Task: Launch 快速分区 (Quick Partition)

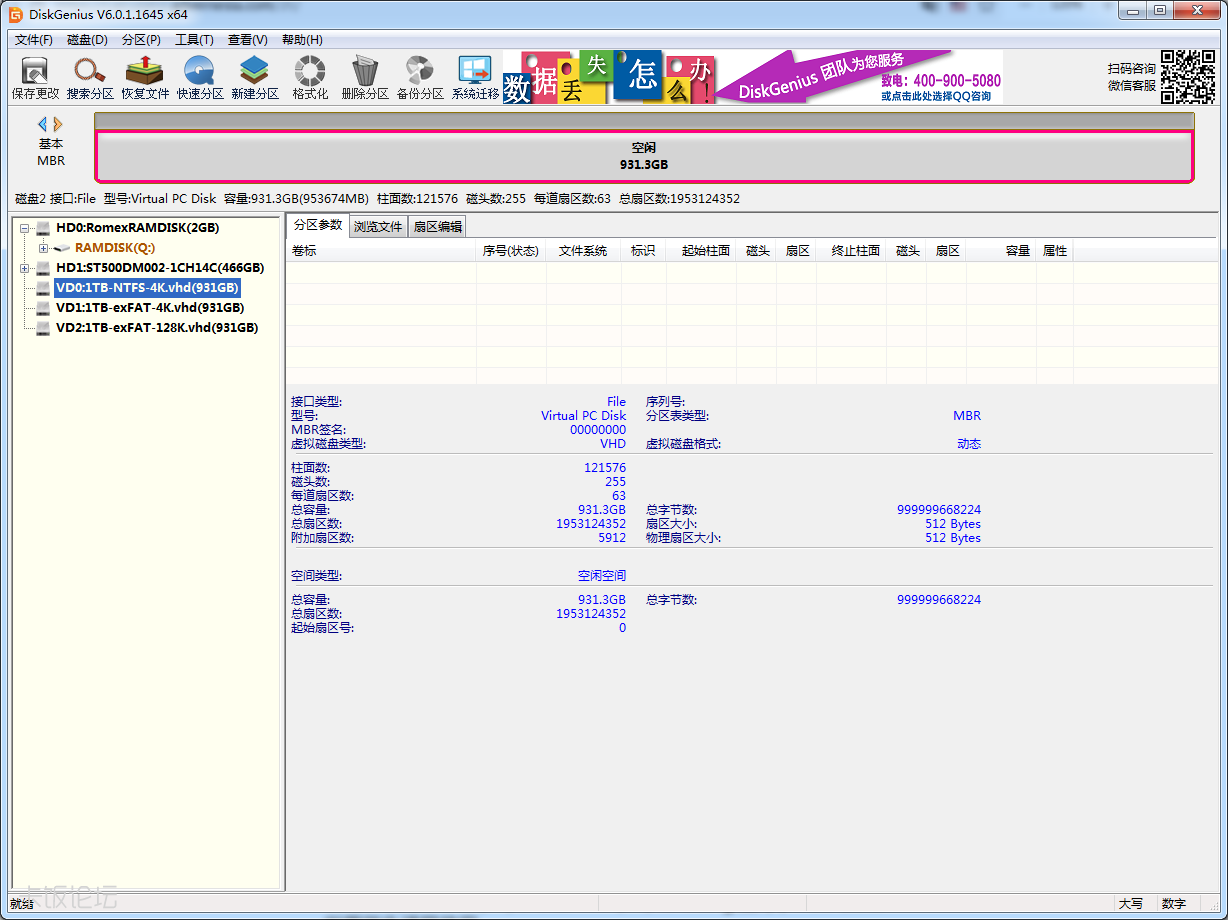Action: 199,77
